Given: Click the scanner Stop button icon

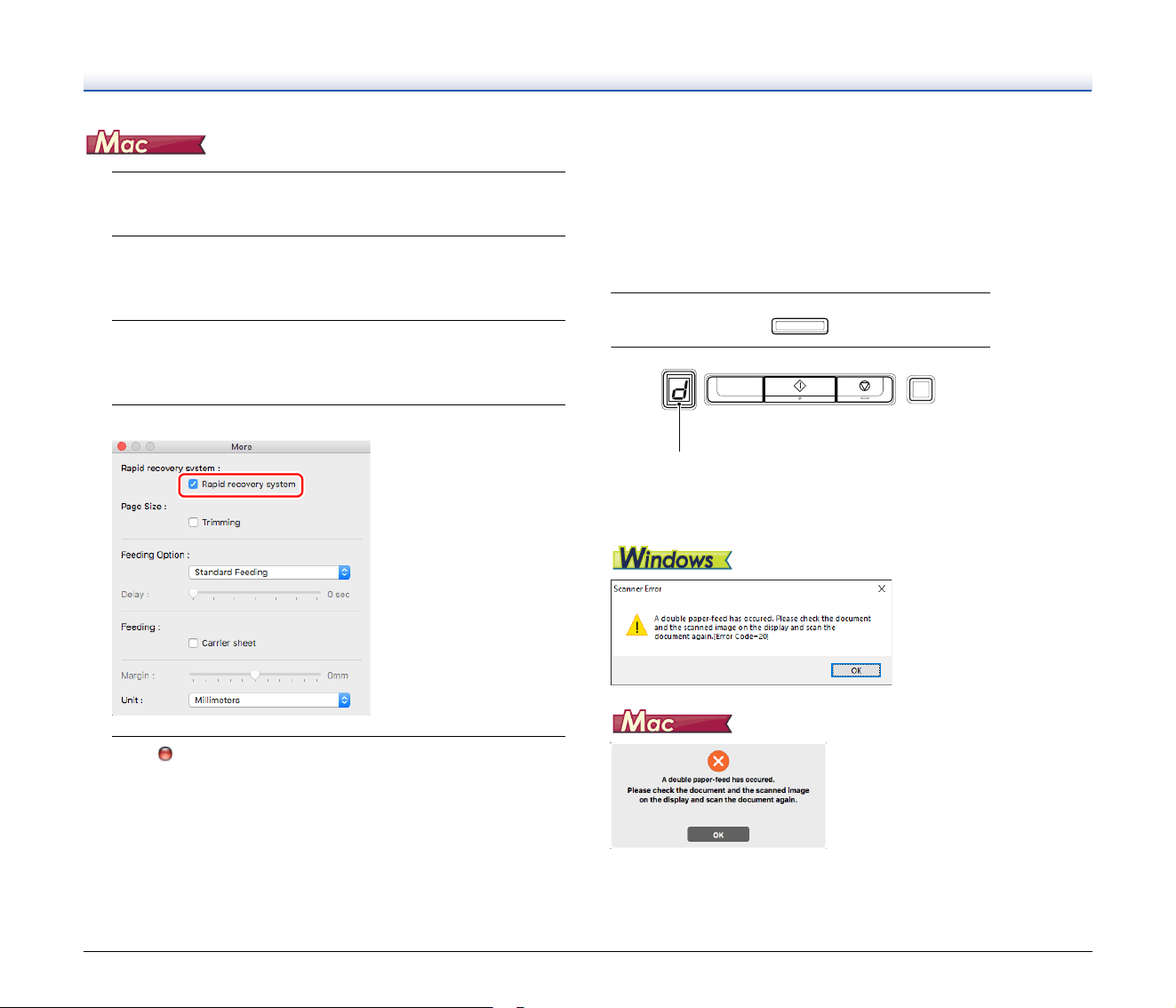Looking at the screenshot, I should click(x=865, y=388).
